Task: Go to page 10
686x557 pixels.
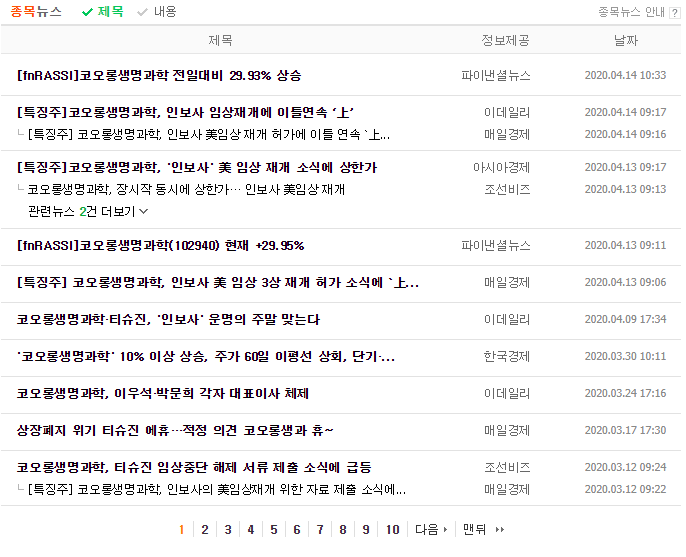Action: 393,530
